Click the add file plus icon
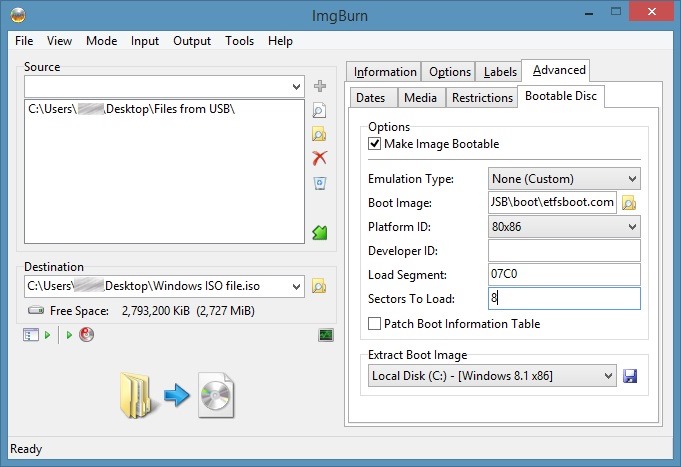This screenshot has width=681, height=467. click(x=320, y=86)
